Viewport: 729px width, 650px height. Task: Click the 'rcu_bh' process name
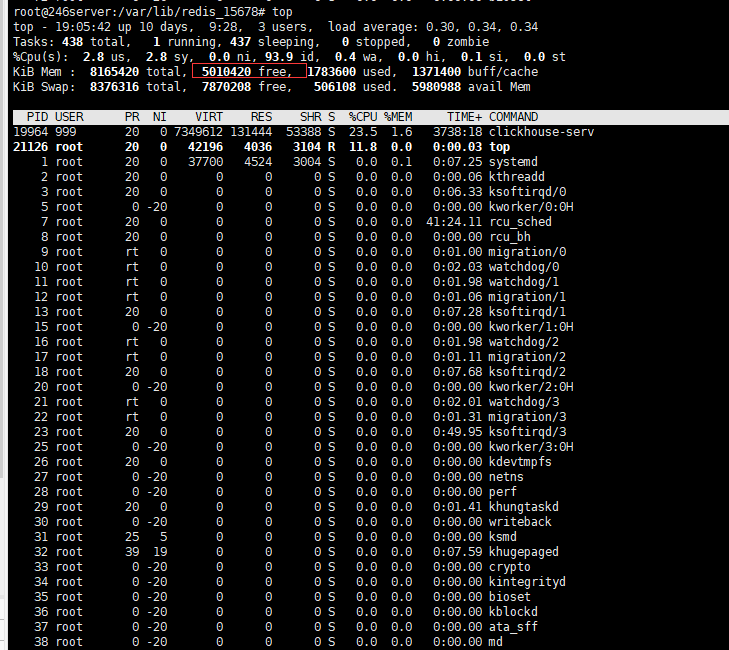[510, 237]
